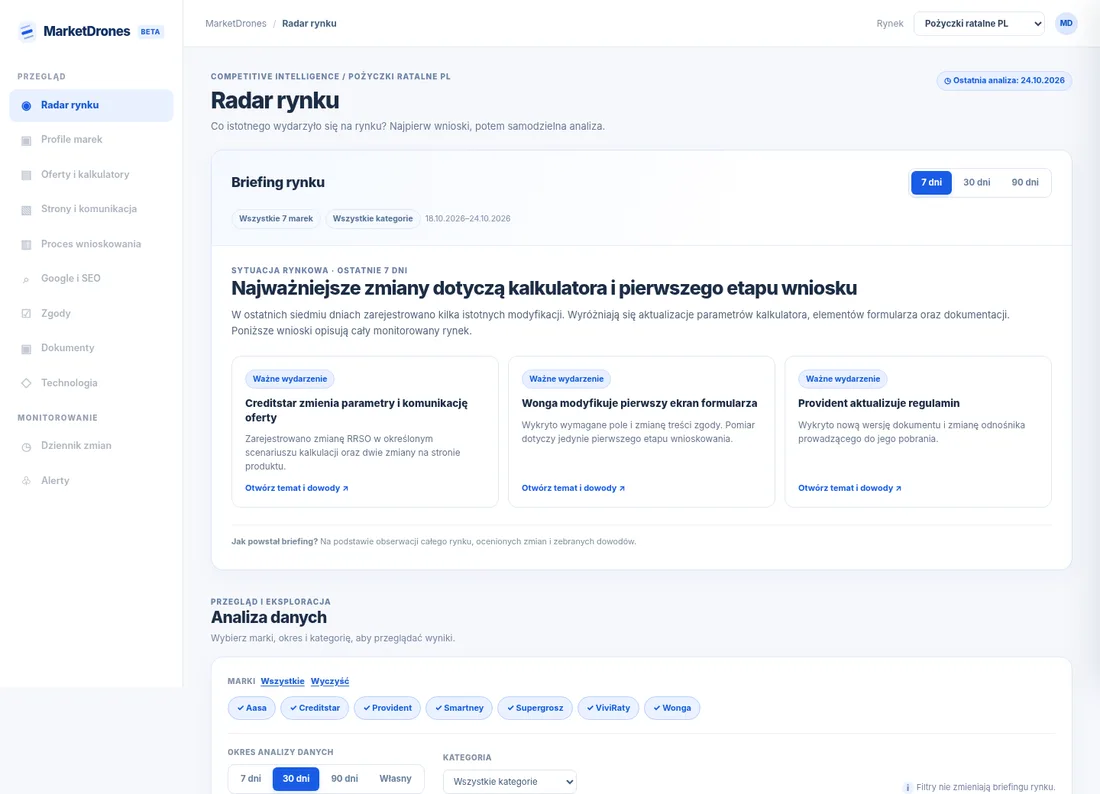1100x794 pixels.
Task: Open Creditstar card's Otwórz temat i dowody
Action: click(x=297, y=488)
